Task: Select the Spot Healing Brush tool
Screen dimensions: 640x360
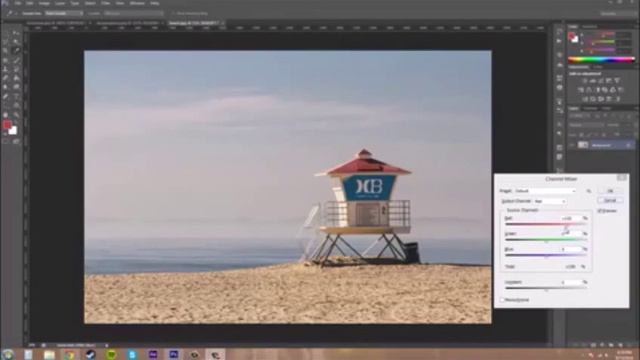Action: pyautogui.click(x=5, y=60)
